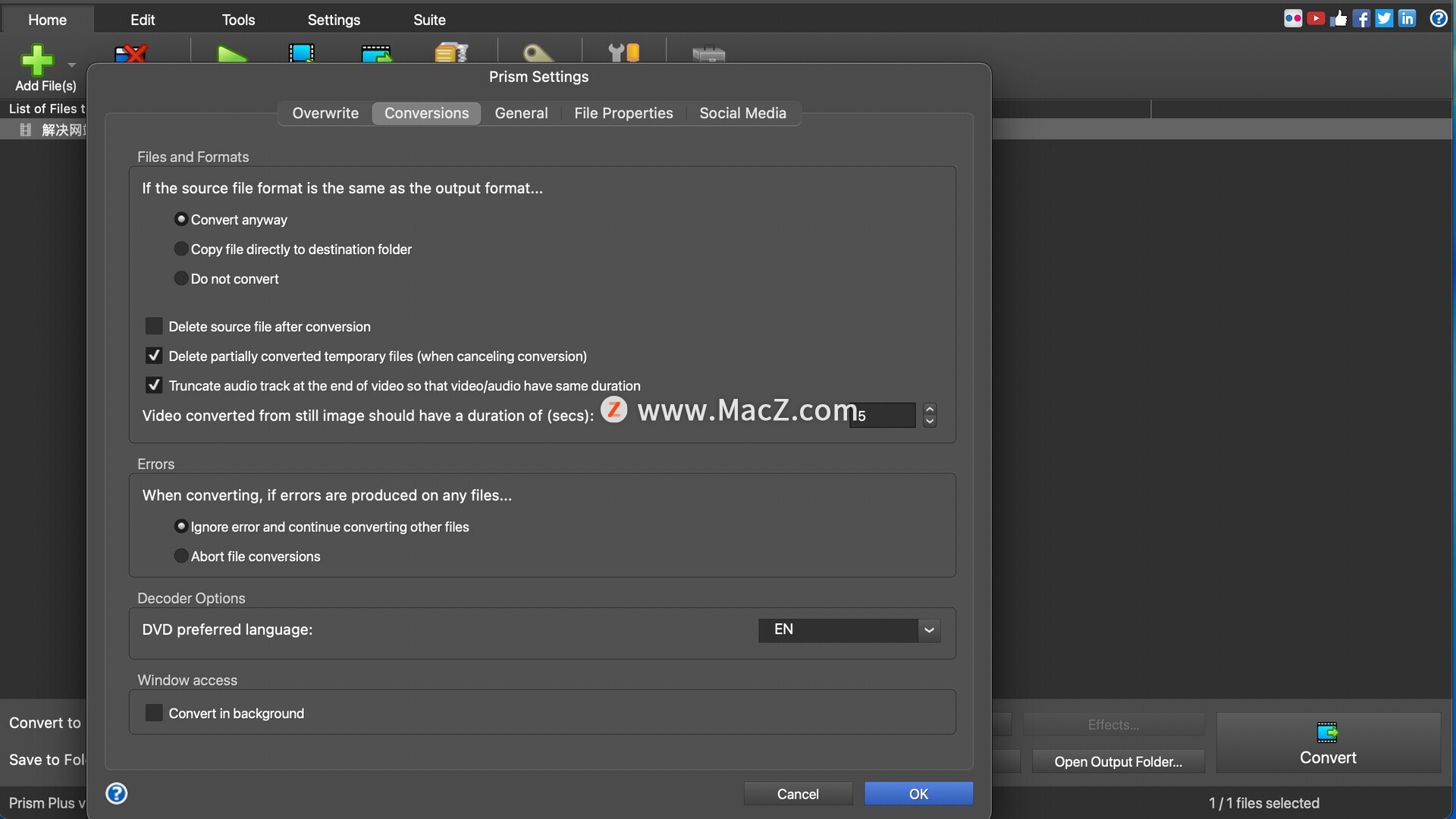Select the Convert anyway radio button
Viewport: 1456px width, 819px height.
pyautogui.click(x=181, y=219)
